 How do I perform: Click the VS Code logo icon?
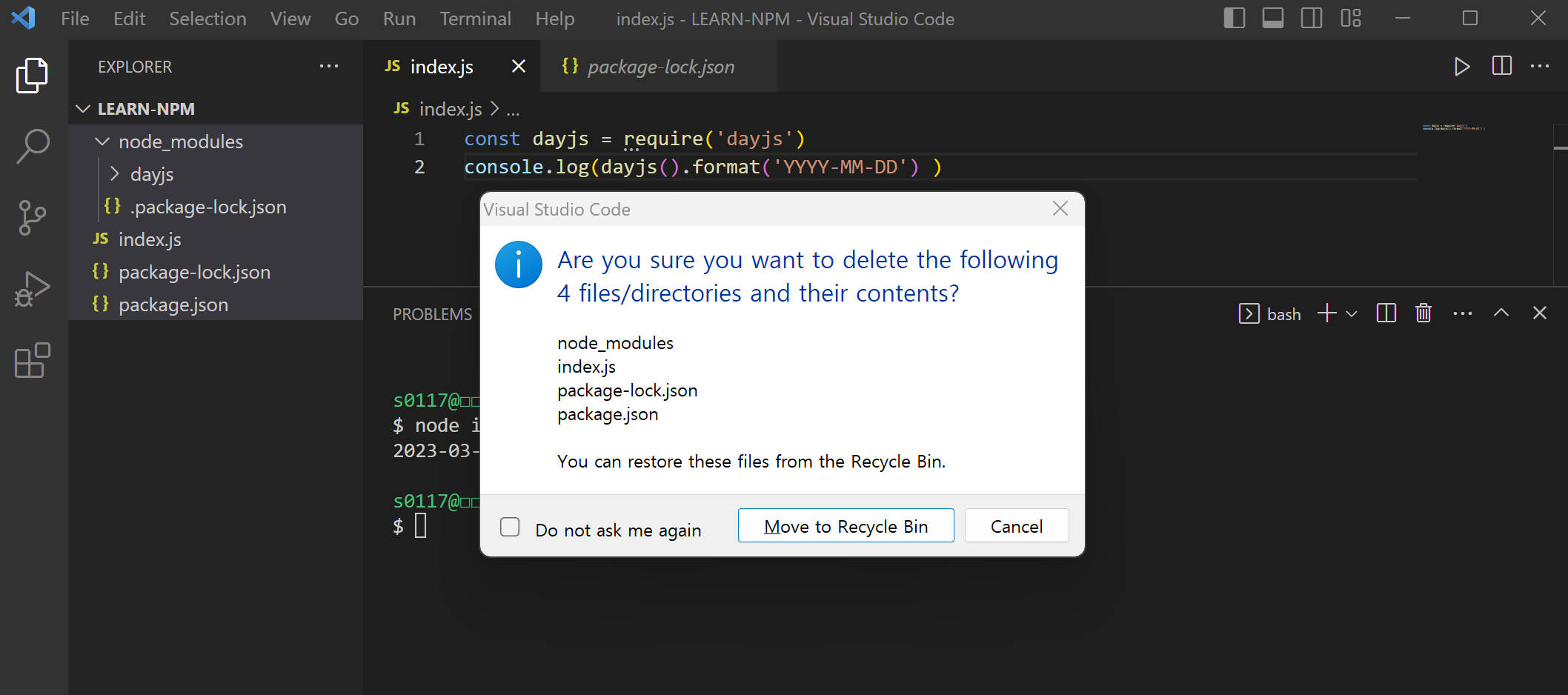[x=24, y=18]
